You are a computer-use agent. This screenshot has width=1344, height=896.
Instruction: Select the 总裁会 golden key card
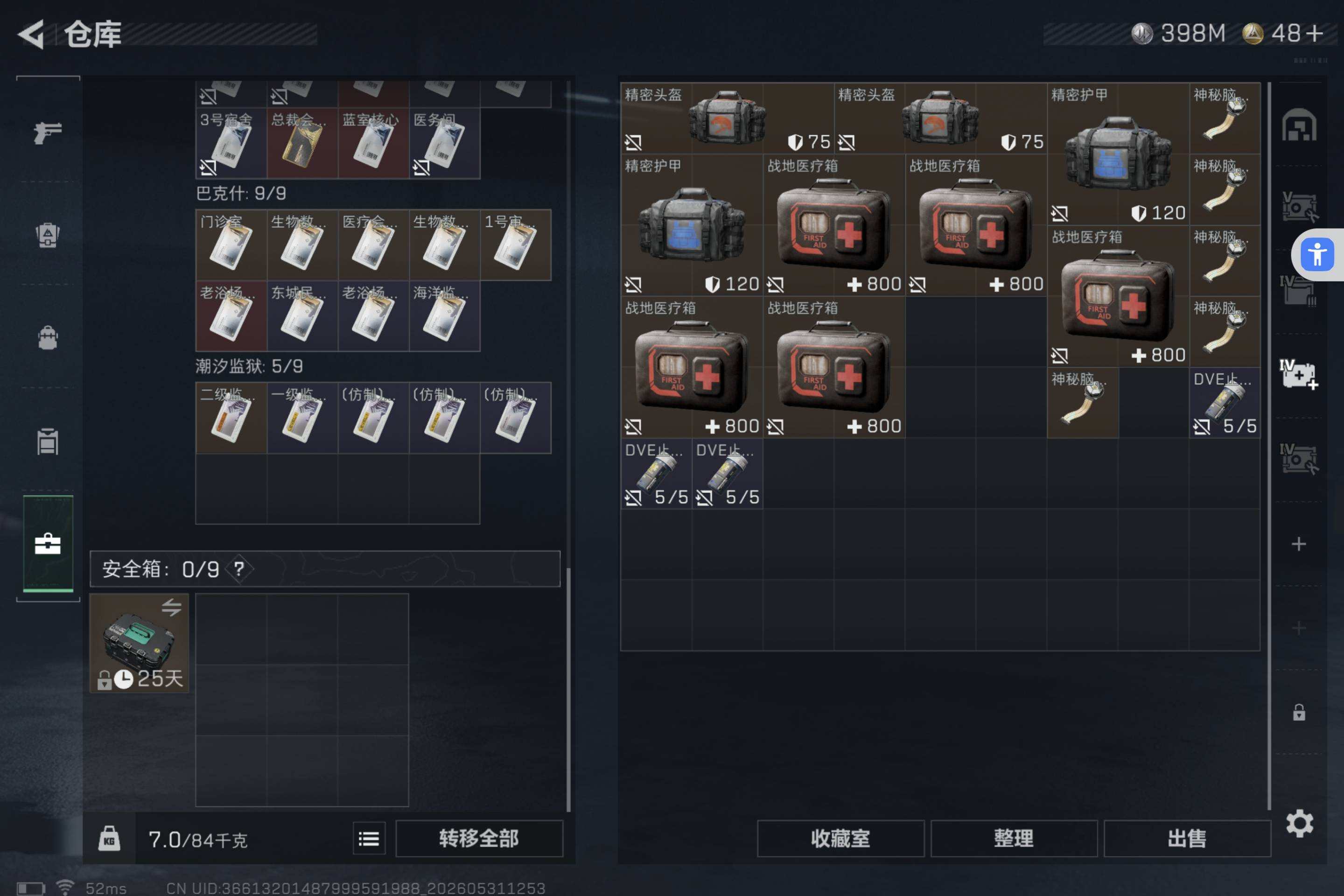point(302,143)
